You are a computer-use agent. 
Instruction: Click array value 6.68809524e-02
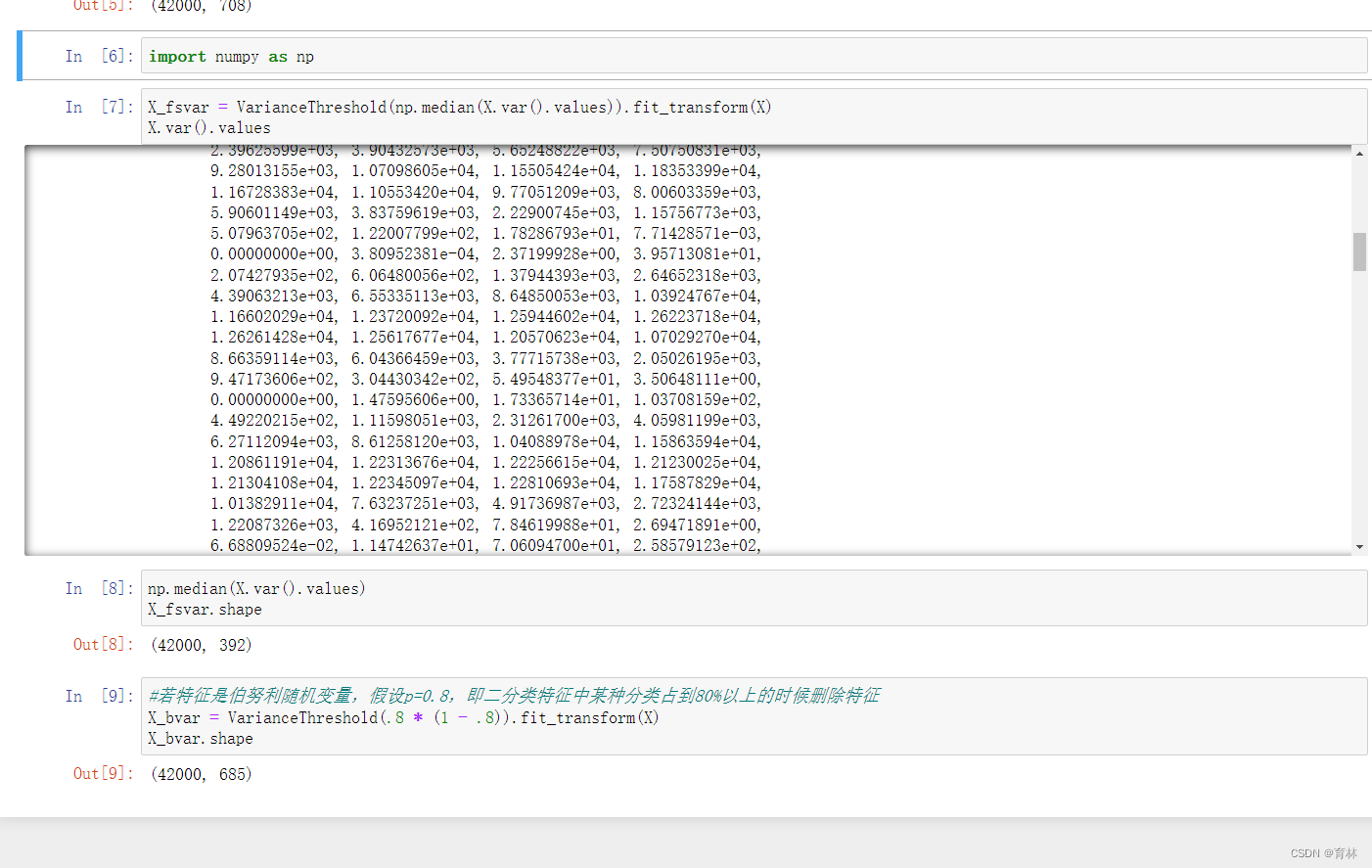[273, 545]
